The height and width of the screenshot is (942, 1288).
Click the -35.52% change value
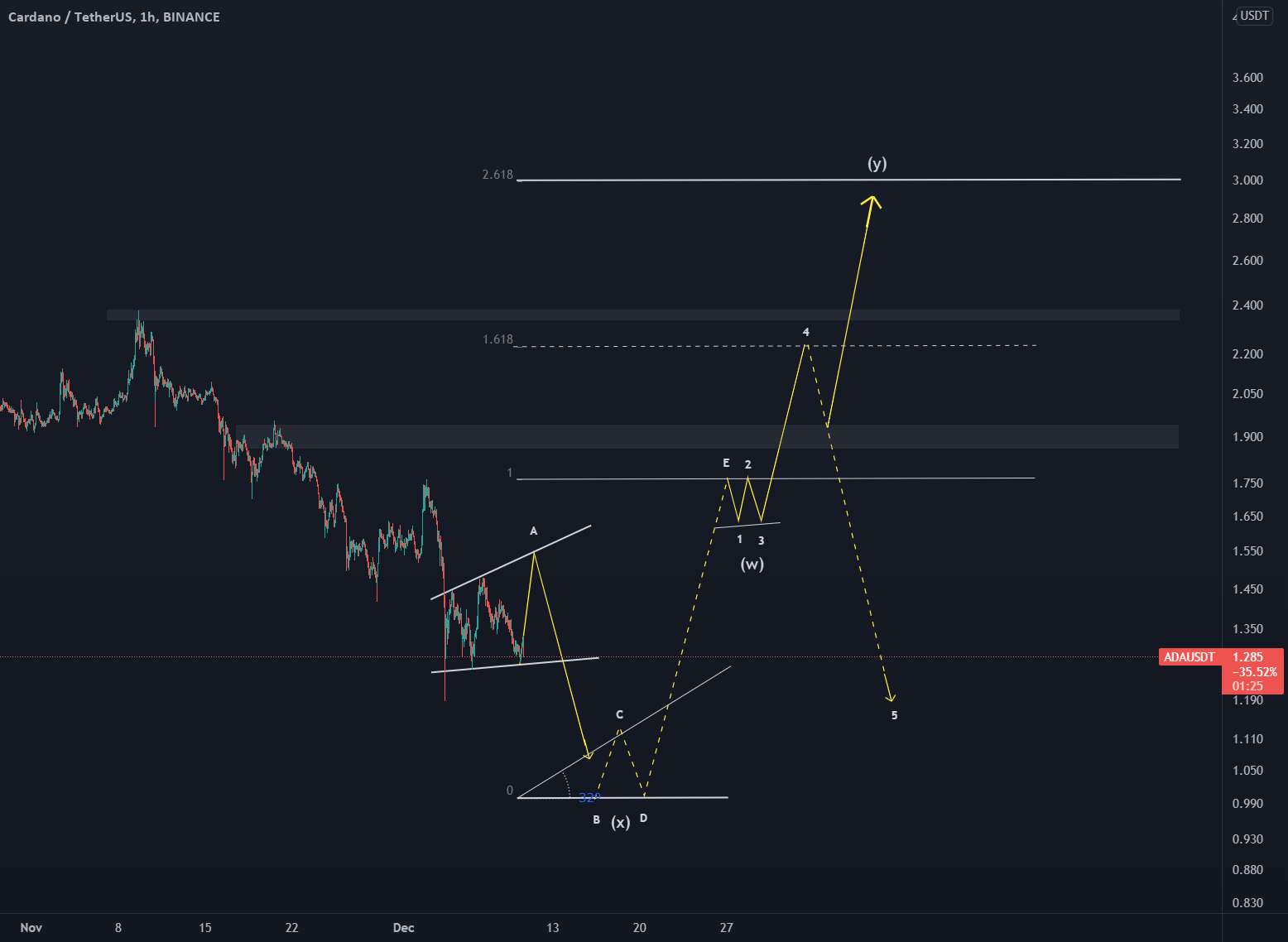1254,672
